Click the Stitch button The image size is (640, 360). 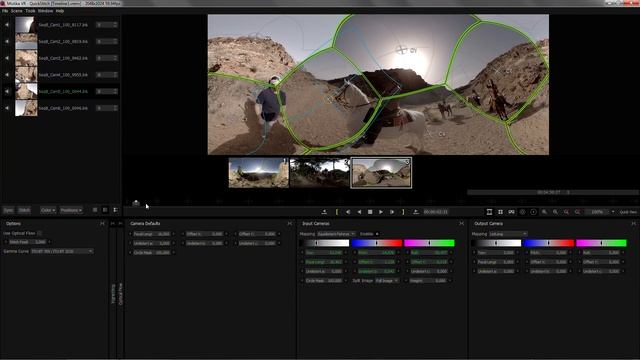pyautogui.click(x=24, y=210)
